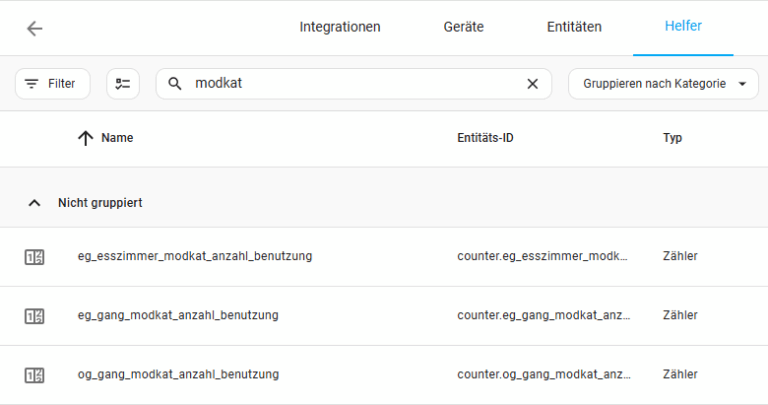Sort by Entitäts-ID column header
768x405 pixels.
[485, 138]
